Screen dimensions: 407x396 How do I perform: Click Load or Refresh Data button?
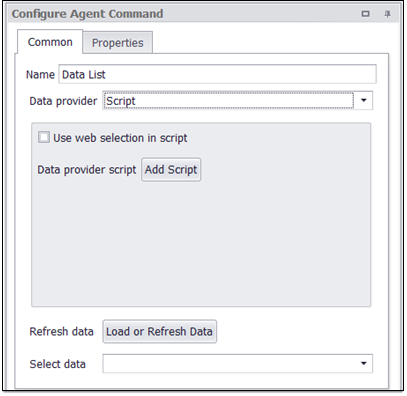click(159, 332)
